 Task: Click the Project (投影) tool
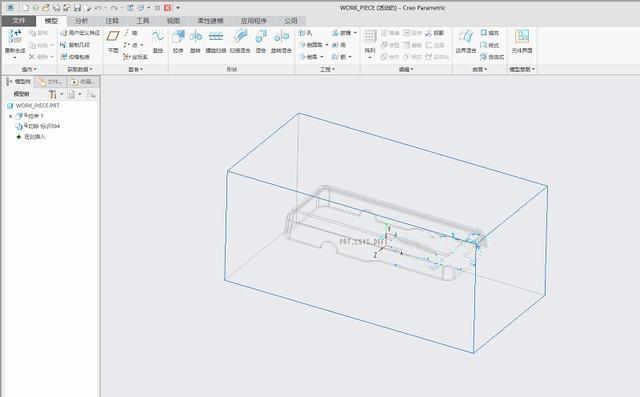click(435, 33)
